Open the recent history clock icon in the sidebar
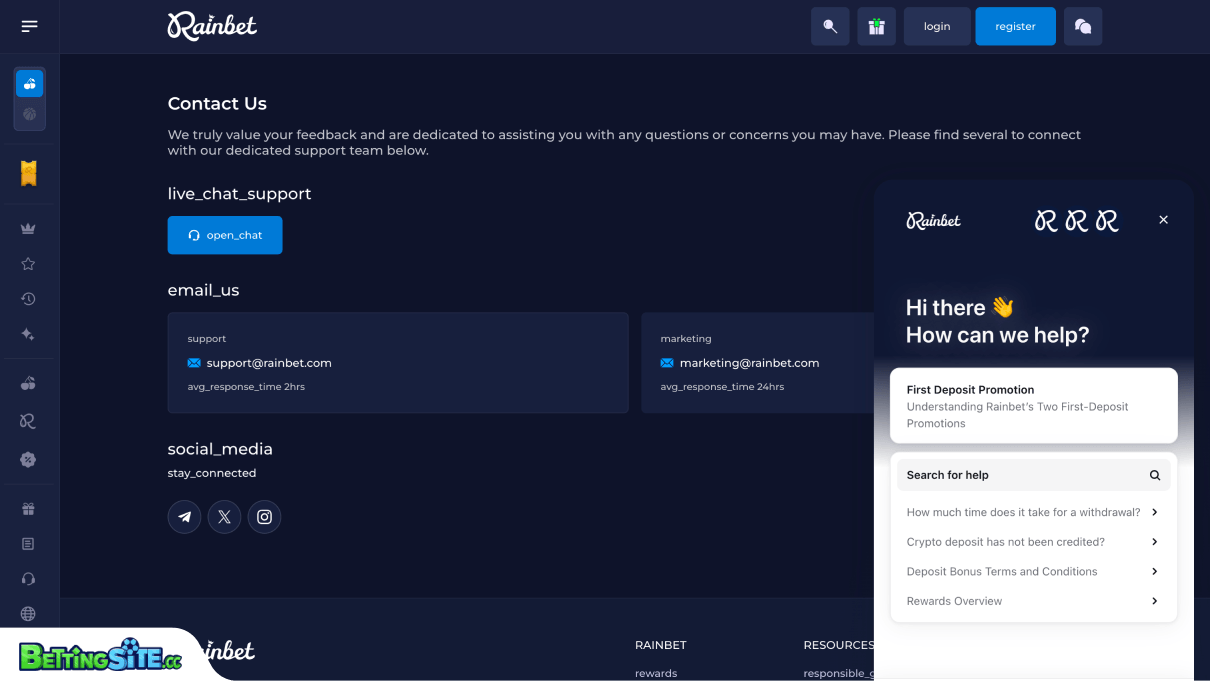The width and height of the screenshot is (1210, 681). click(x=28, y=299)
